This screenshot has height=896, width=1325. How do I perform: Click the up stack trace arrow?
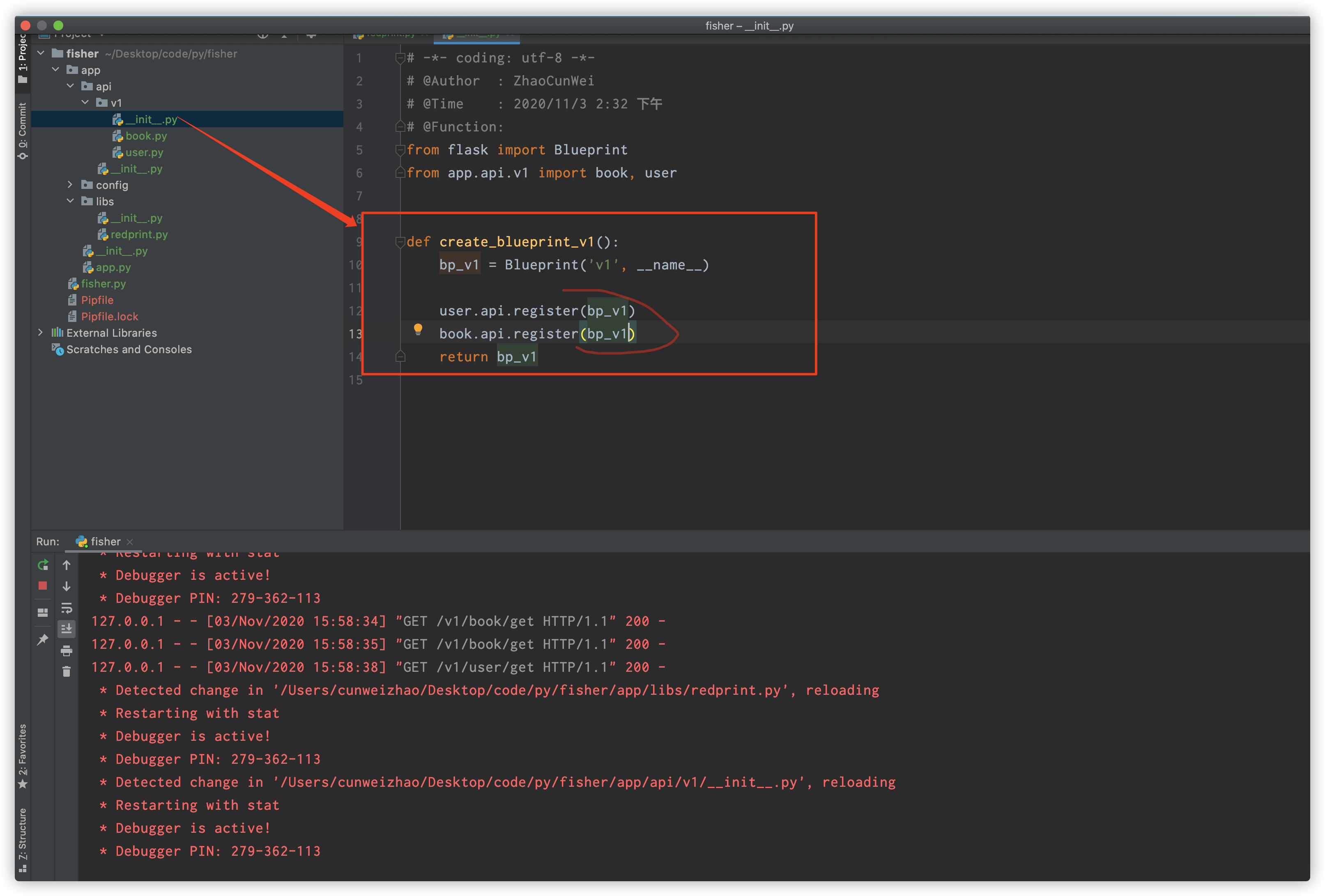[x=67, y=565]
